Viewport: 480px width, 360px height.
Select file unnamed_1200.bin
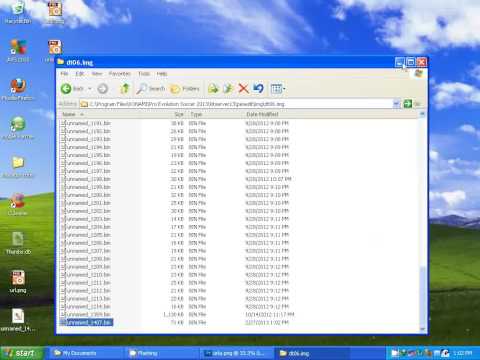click(86, 195)
